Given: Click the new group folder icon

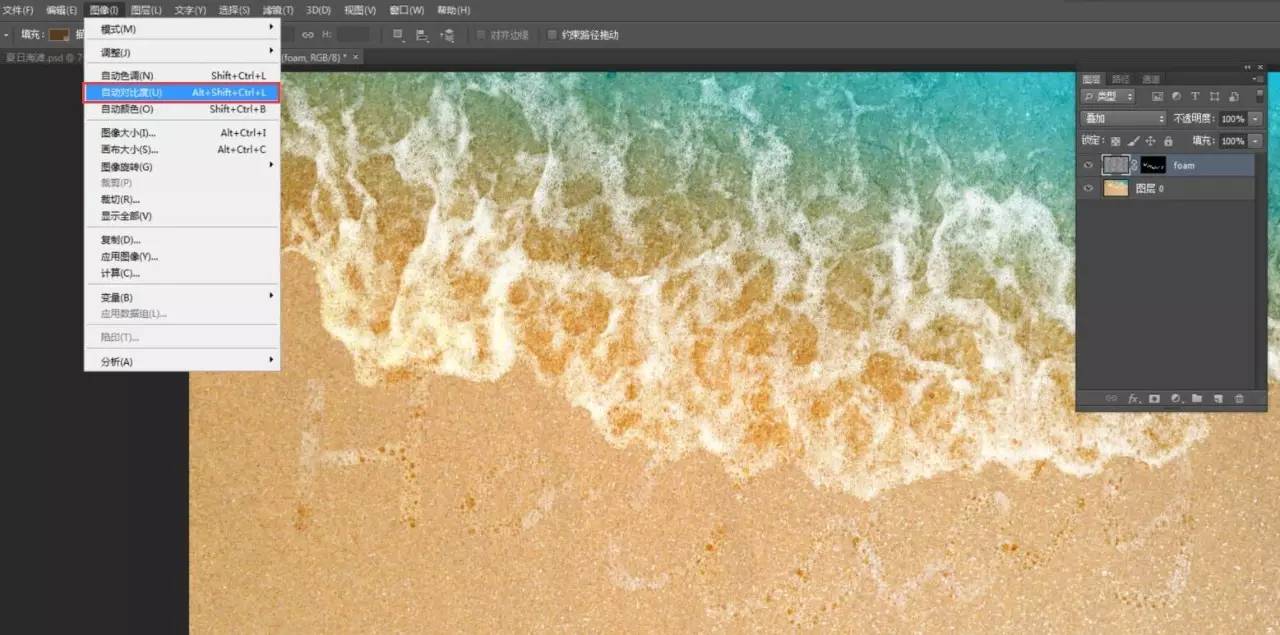Looking at the screenshot, I should pos(1197,398).
